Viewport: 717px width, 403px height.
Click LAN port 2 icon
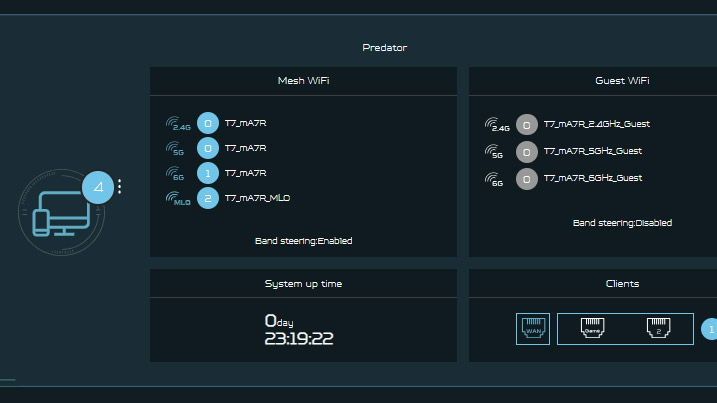658,329
